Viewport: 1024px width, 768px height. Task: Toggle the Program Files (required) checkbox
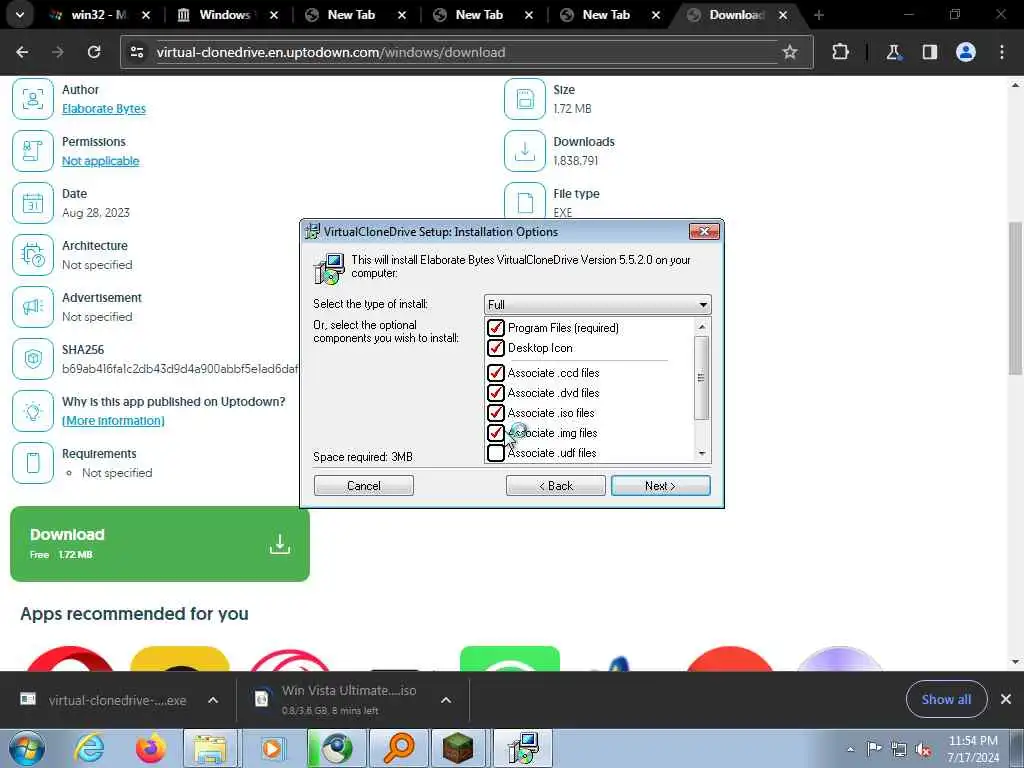tap(496, 328)
